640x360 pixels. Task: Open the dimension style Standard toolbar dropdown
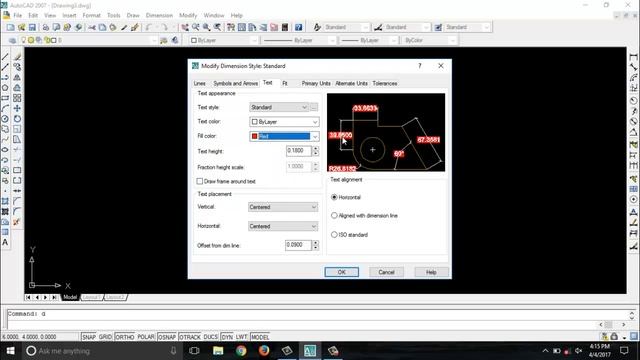pyautogui.click(x=407, y=27)
